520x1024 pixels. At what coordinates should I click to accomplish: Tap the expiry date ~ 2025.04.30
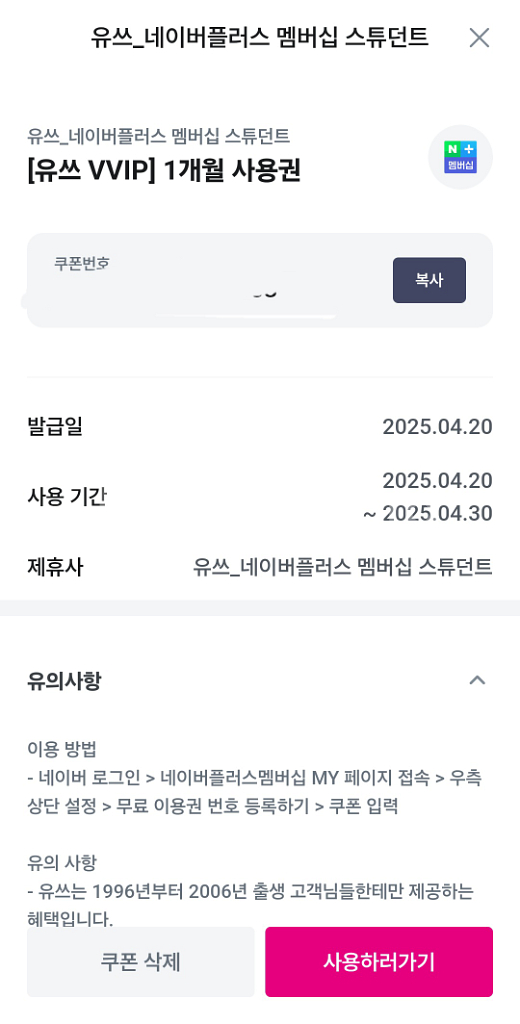click(x=428, y=514)
